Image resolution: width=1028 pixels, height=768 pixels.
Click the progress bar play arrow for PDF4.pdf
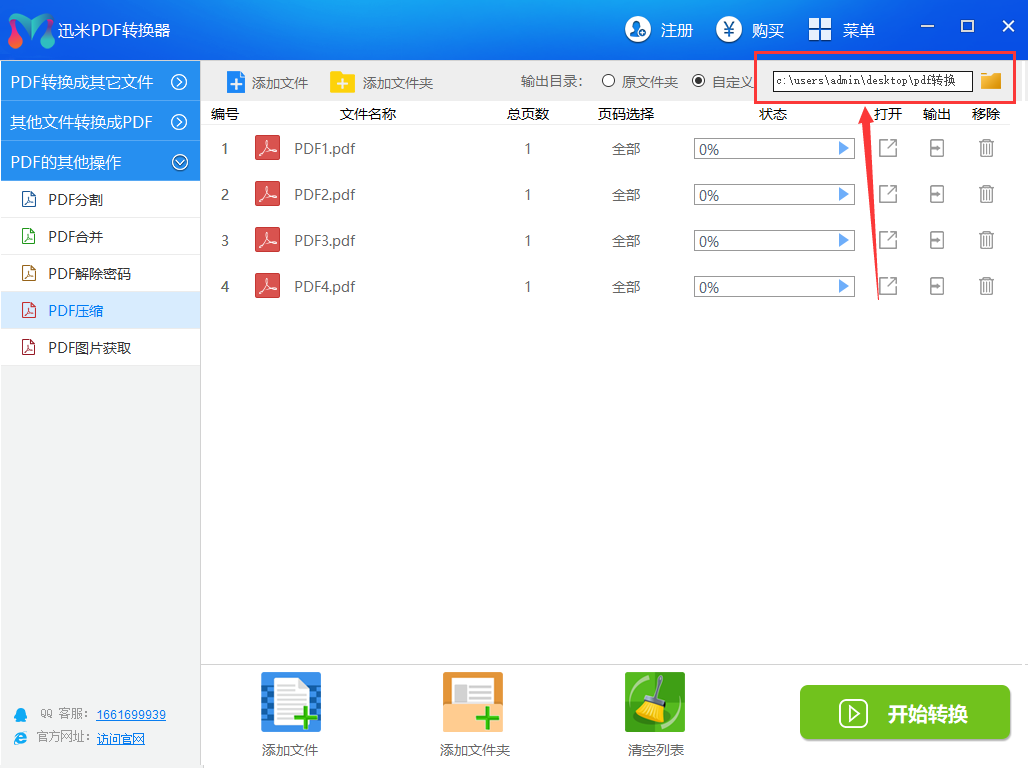pos(844,287)
